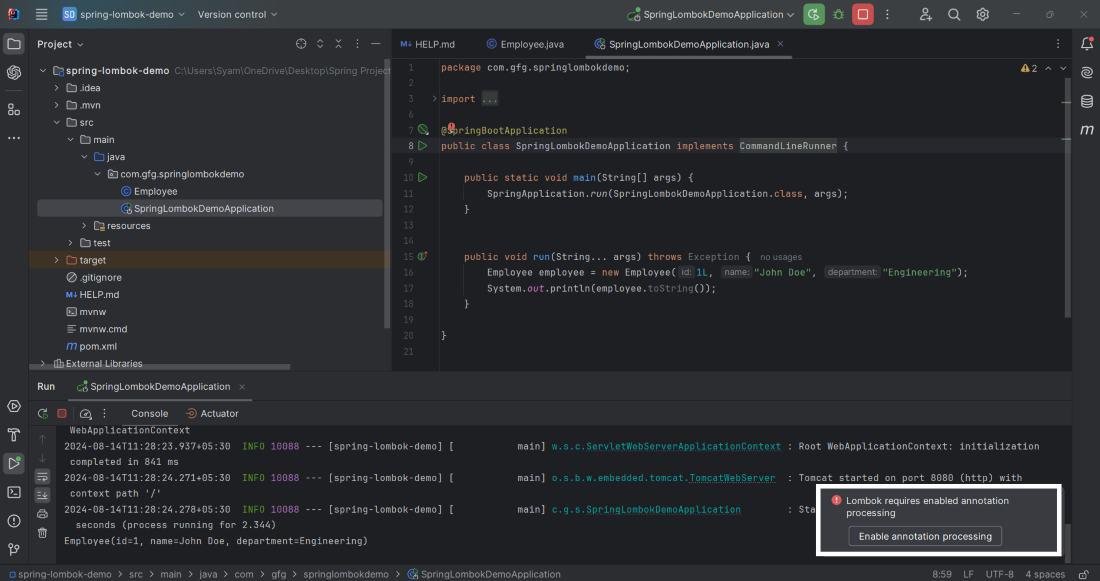Stop the running application with the red button
The height and width of the screenshot is (581, 1100).
[x=862, y=15]
